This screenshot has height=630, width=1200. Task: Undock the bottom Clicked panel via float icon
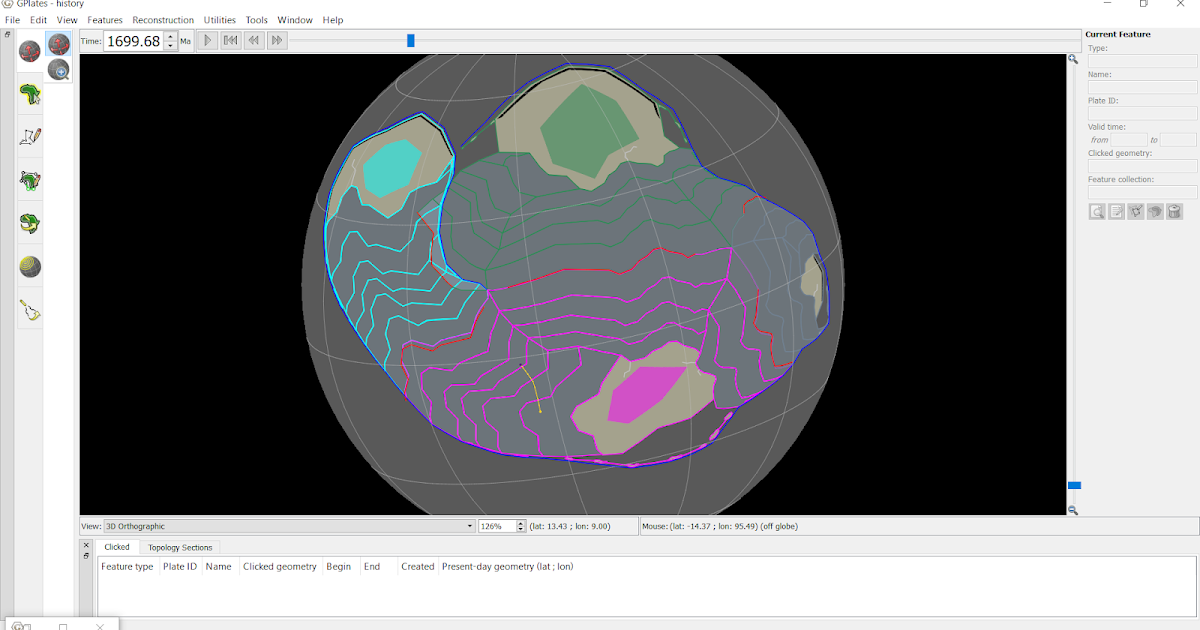86,555
